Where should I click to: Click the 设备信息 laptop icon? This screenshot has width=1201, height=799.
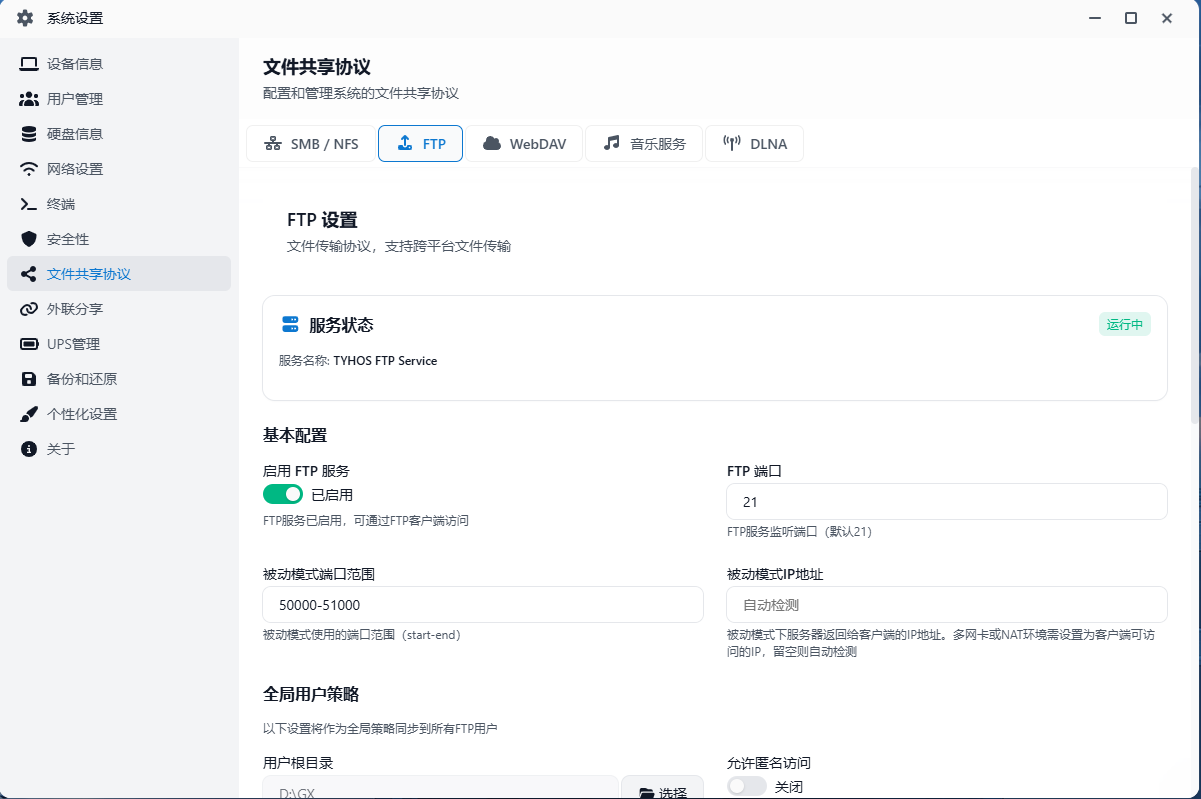[29, 64]
